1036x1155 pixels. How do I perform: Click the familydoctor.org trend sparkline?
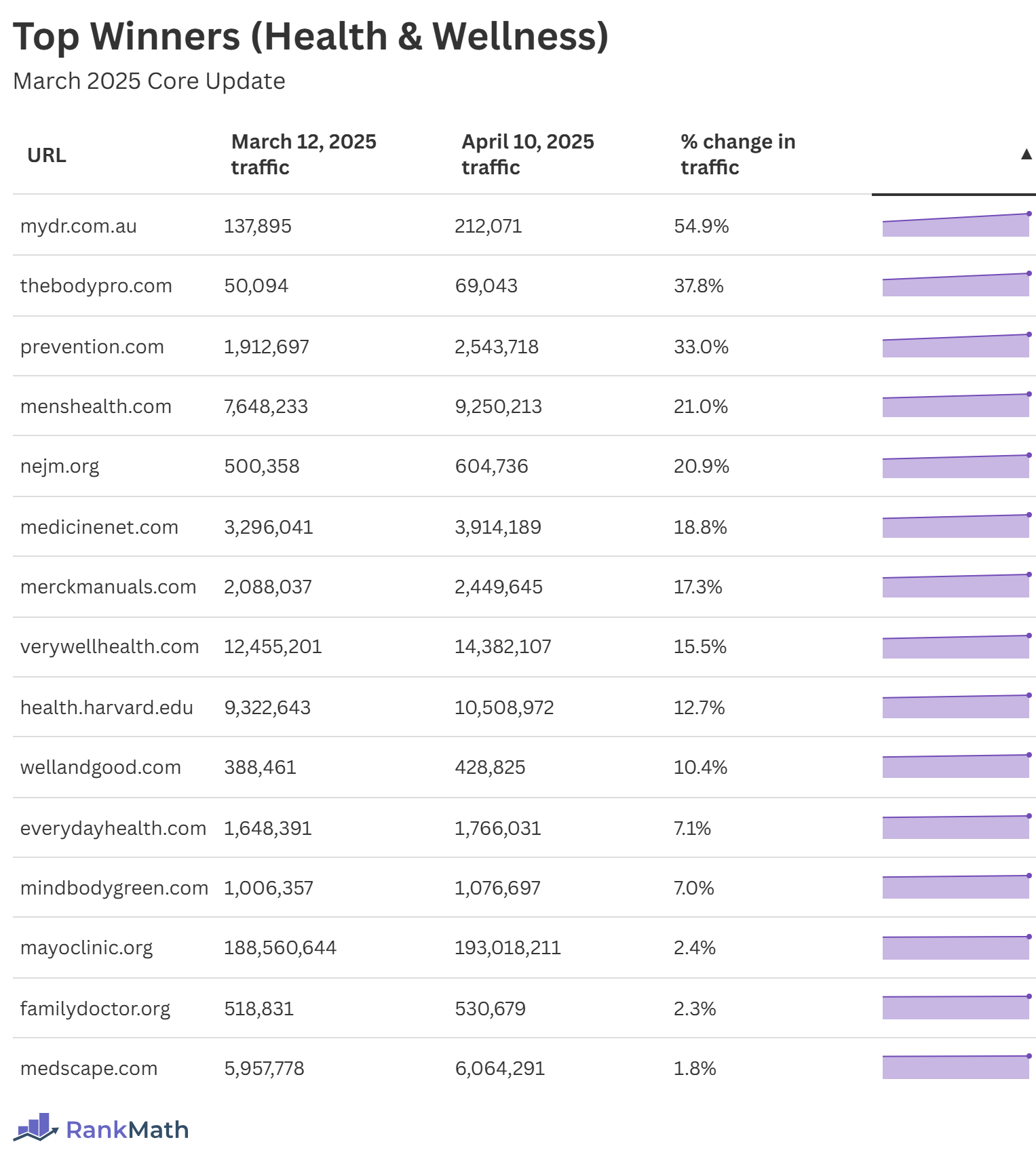[957, 1007]
